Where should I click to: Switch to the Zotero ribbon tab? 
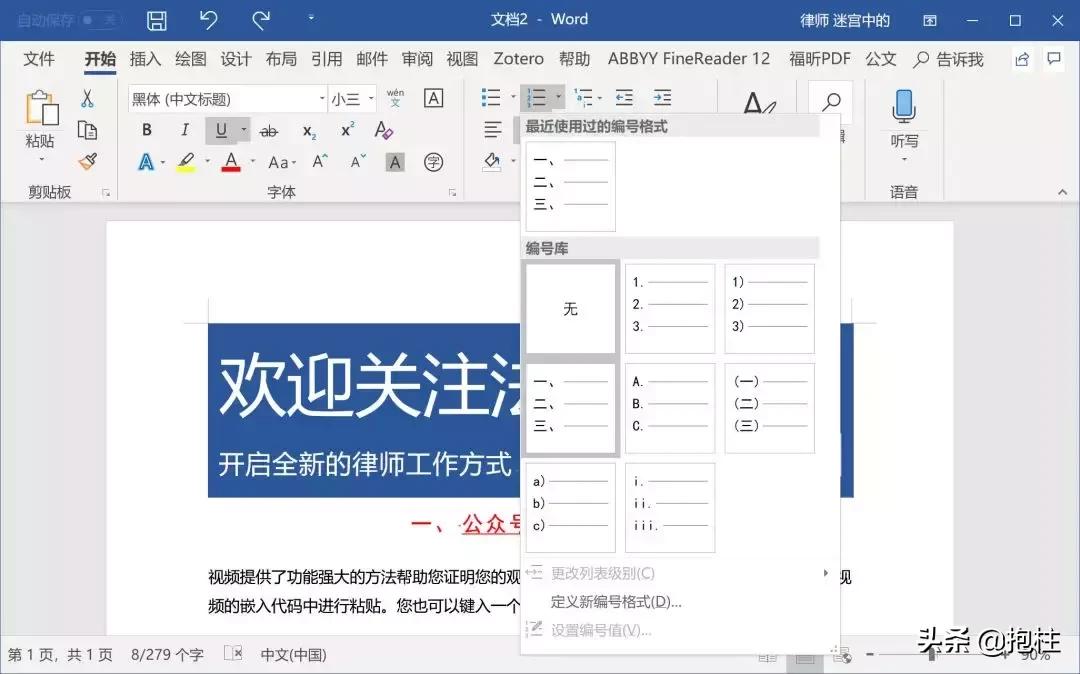pos(518,58)
